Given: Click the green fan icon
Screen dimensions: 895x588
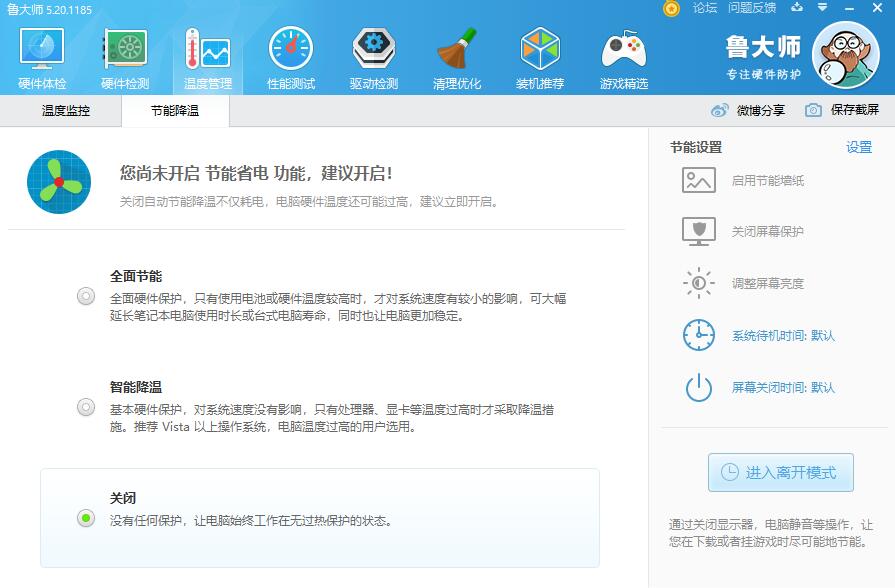Looking at the screenshot, I should pyautogui.click(x=59, y=182).
